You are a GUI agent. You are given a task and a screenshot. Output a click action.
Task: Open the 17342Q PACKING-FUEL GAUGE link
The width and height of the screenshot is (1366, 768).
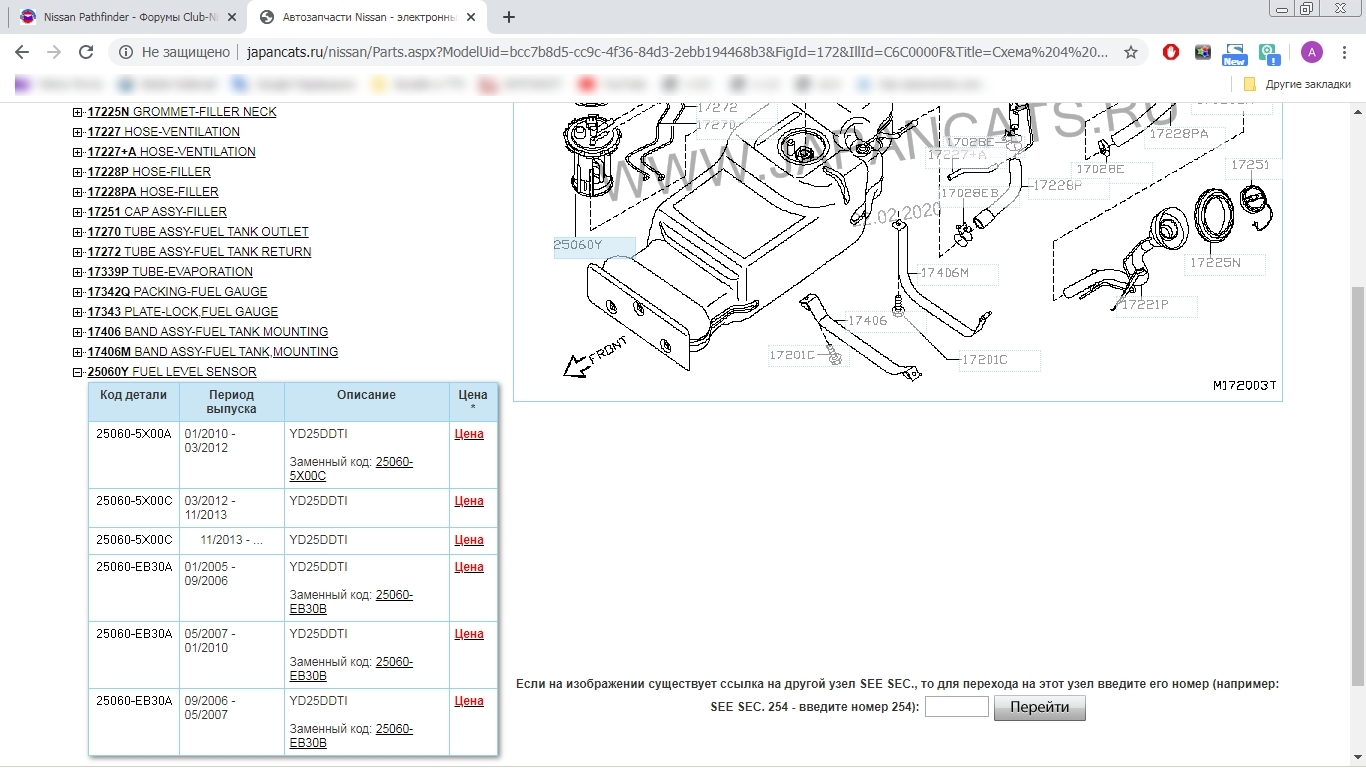pos(177,292)
